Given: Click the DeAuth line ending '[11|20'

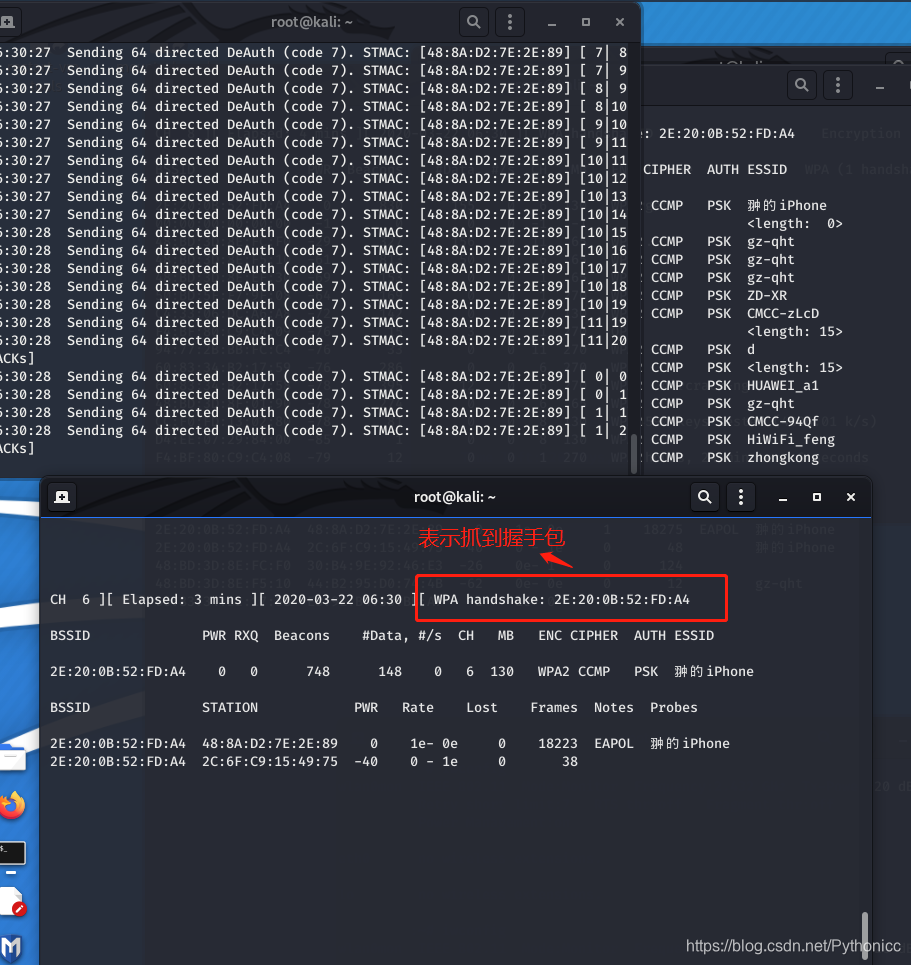Looking at the screenshot, I should point(314,340).
